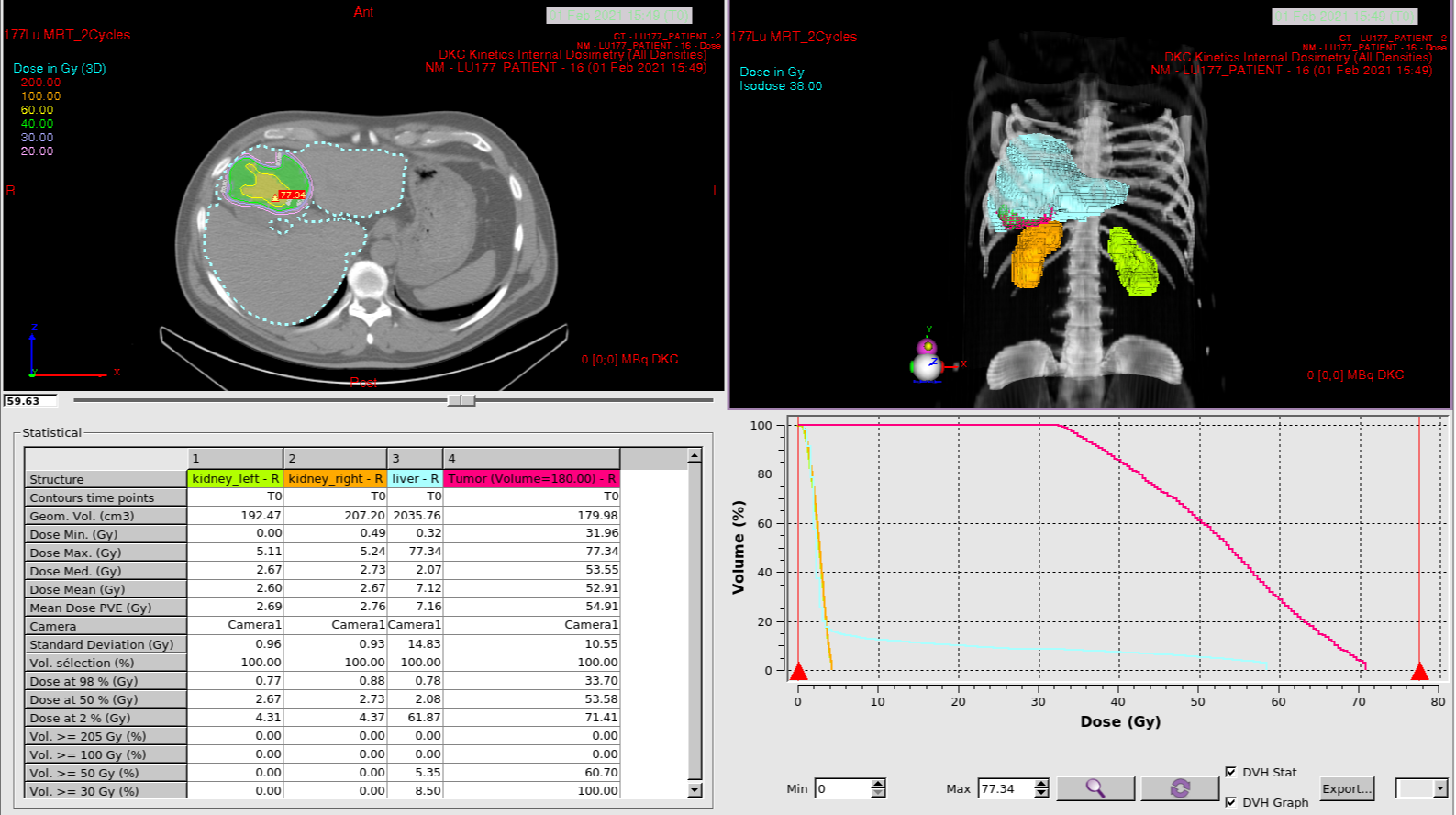The width and height of the screenshot is (1456, 815).
Task: Click the purple refresh arrows button
Action: click(1180, 788)
